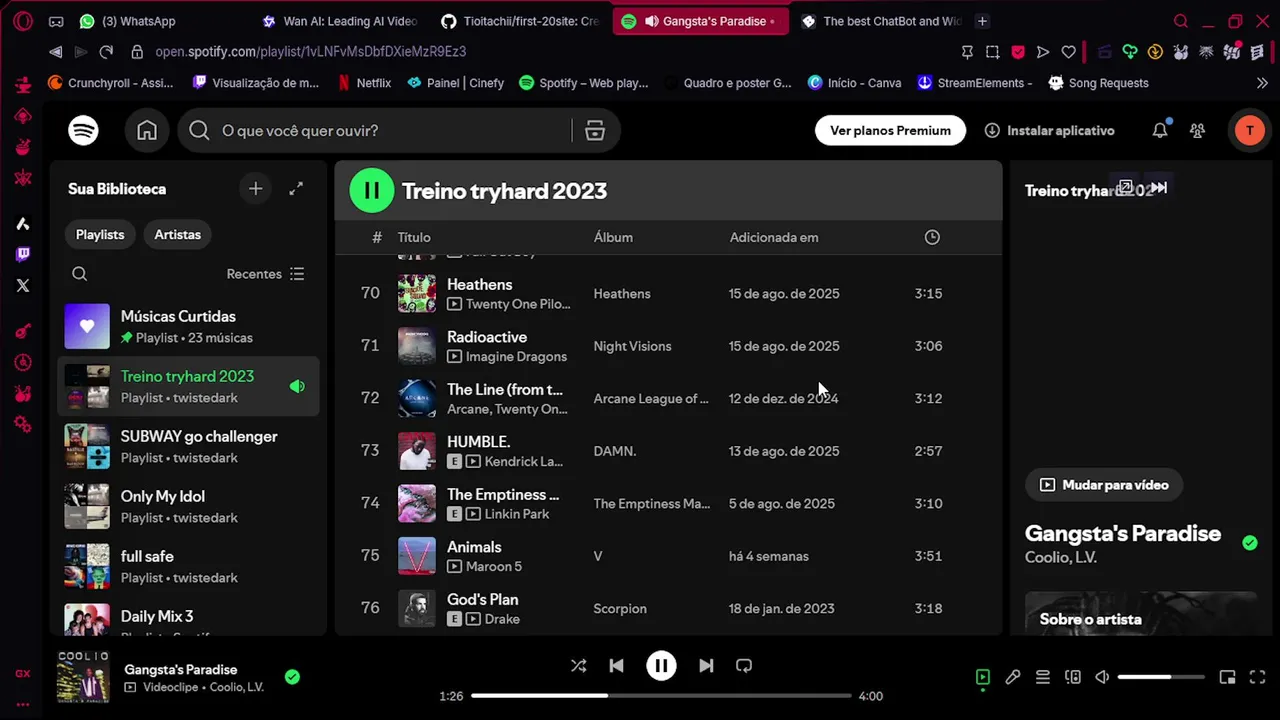Screen dimensions: 1280x720
Task: Click the browser snapshot icon
Action: tap(993, 52)
